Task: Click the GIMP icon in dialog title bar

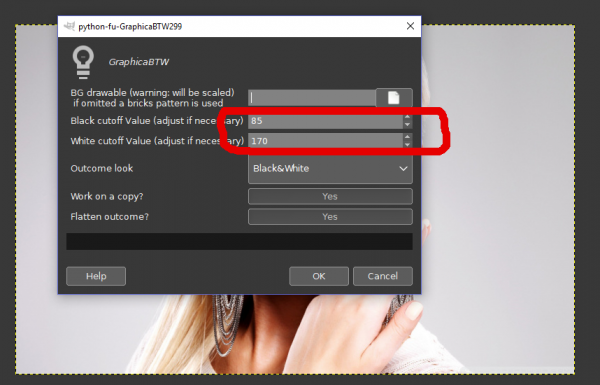Action: point(69,26)
